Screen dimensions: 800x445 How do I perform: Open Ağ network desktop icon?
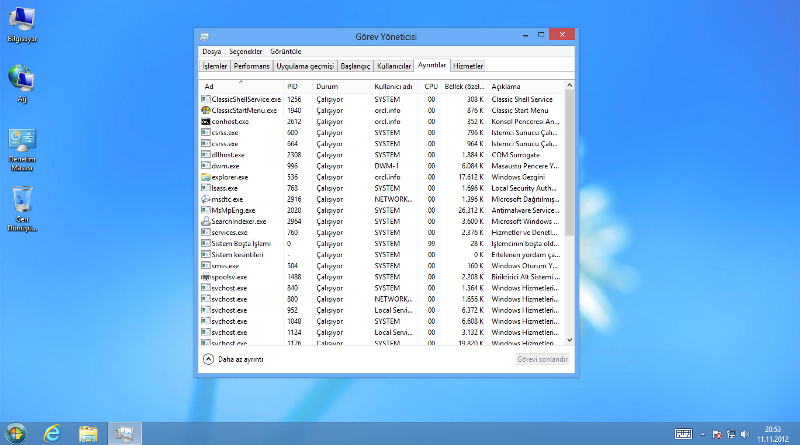[22, 84]
